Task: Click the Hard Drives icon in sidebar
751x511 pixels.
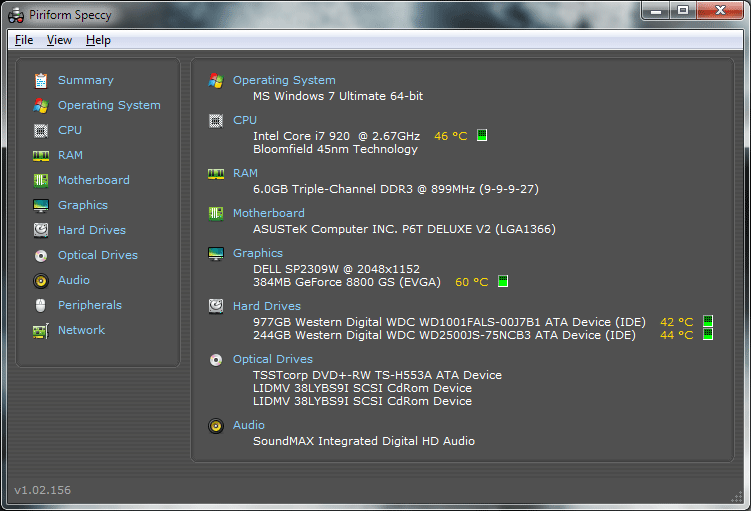Action: tap(41, 230)
